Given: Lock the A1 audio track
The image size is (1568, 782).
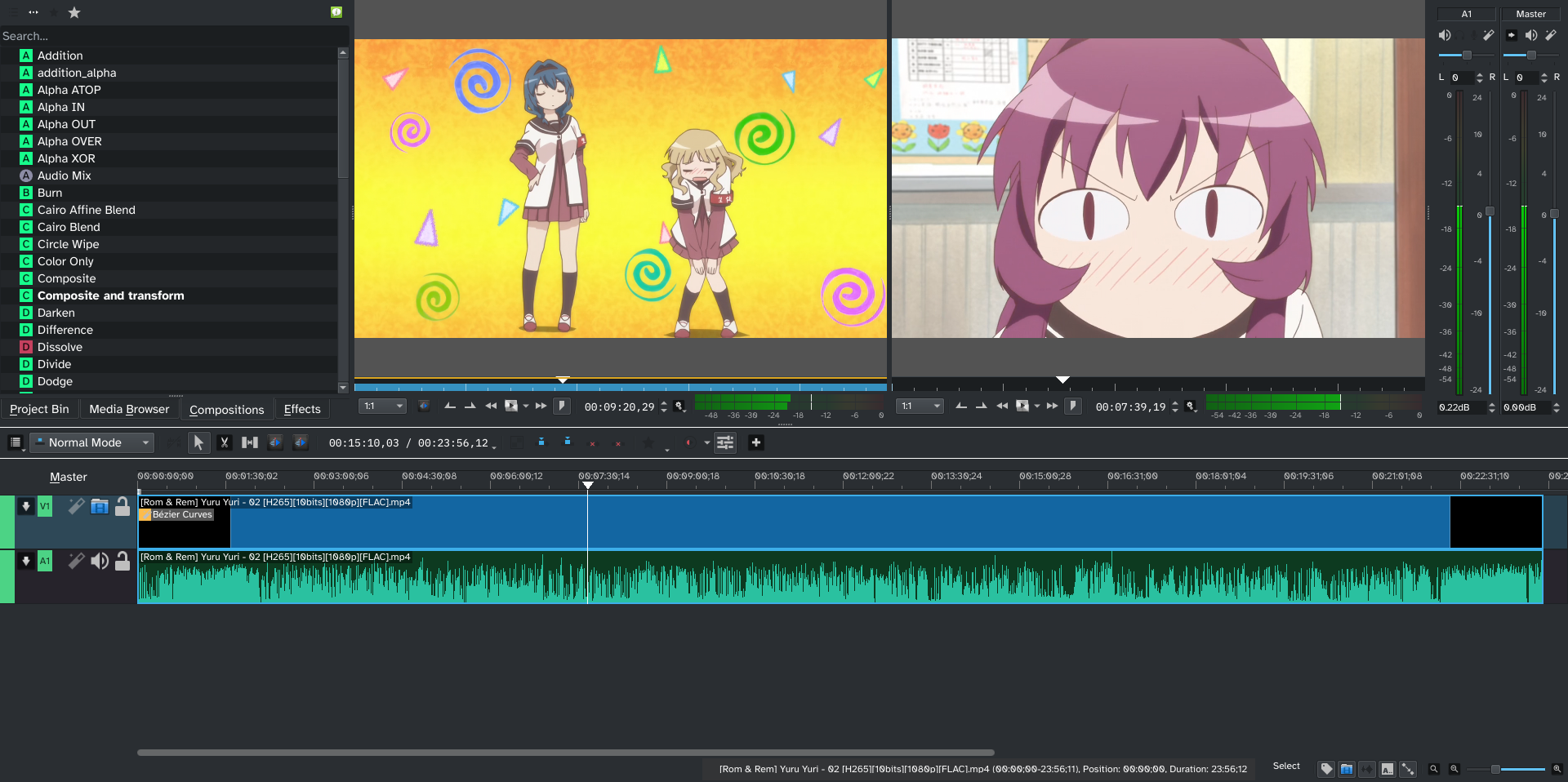Looking at the screenshot, I should (x=122, y=561).
